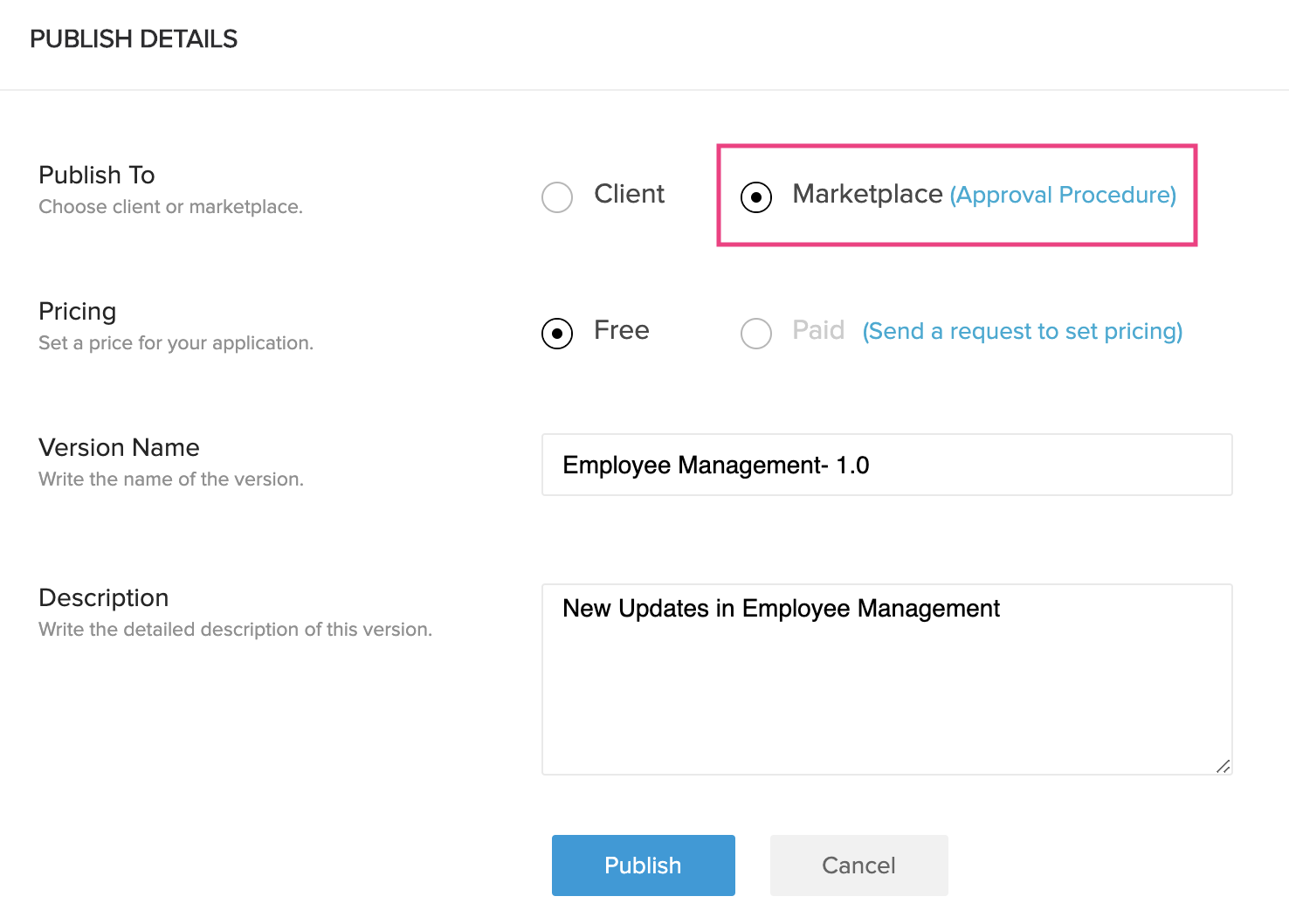This screenshot has height=924, width=1289.
Task: Select the Paid pricing radio circle
Action: 756,333
